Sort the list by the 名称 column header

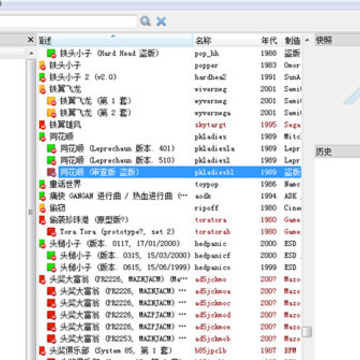(x=226, y=40)
